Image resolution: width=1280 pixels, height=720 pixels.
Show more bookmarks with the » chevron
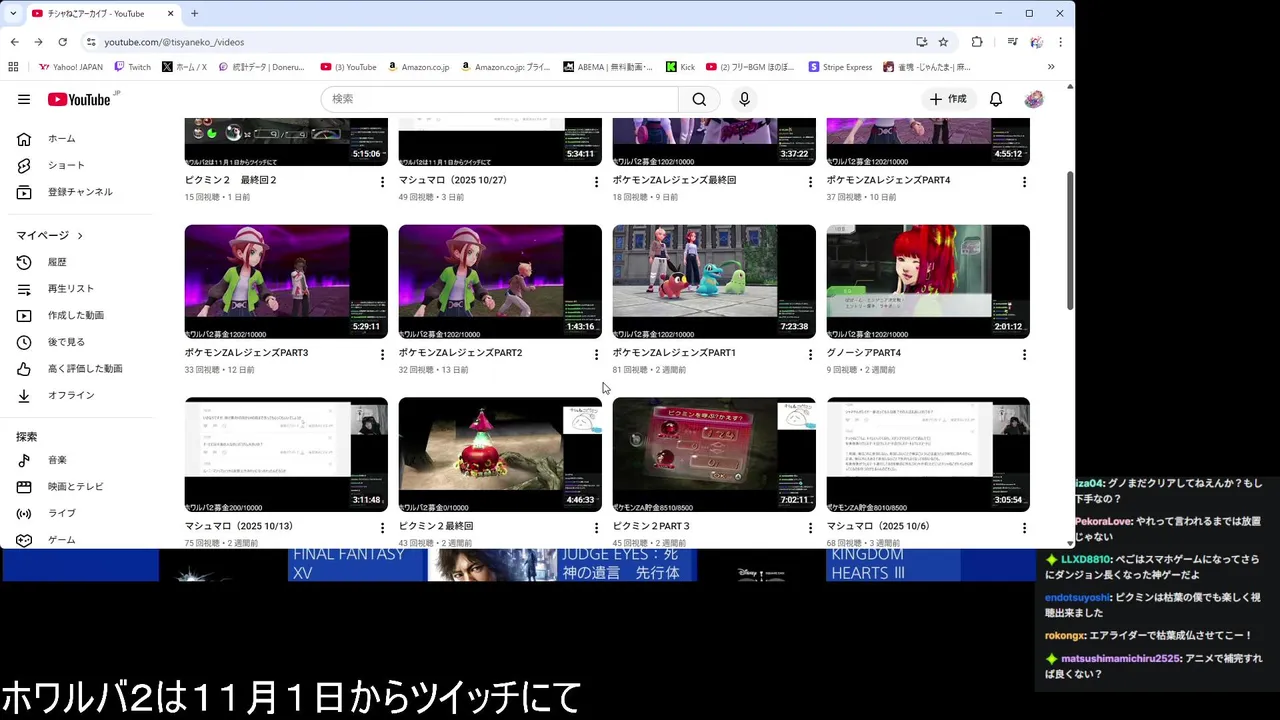(1051, 67)
